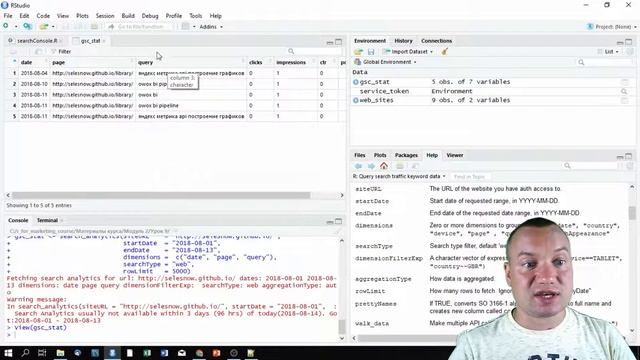The width and height of the screenshot is (640, 360).
Task: Click the data viewer horizontal scrollbar
Action: pos(161,195)
